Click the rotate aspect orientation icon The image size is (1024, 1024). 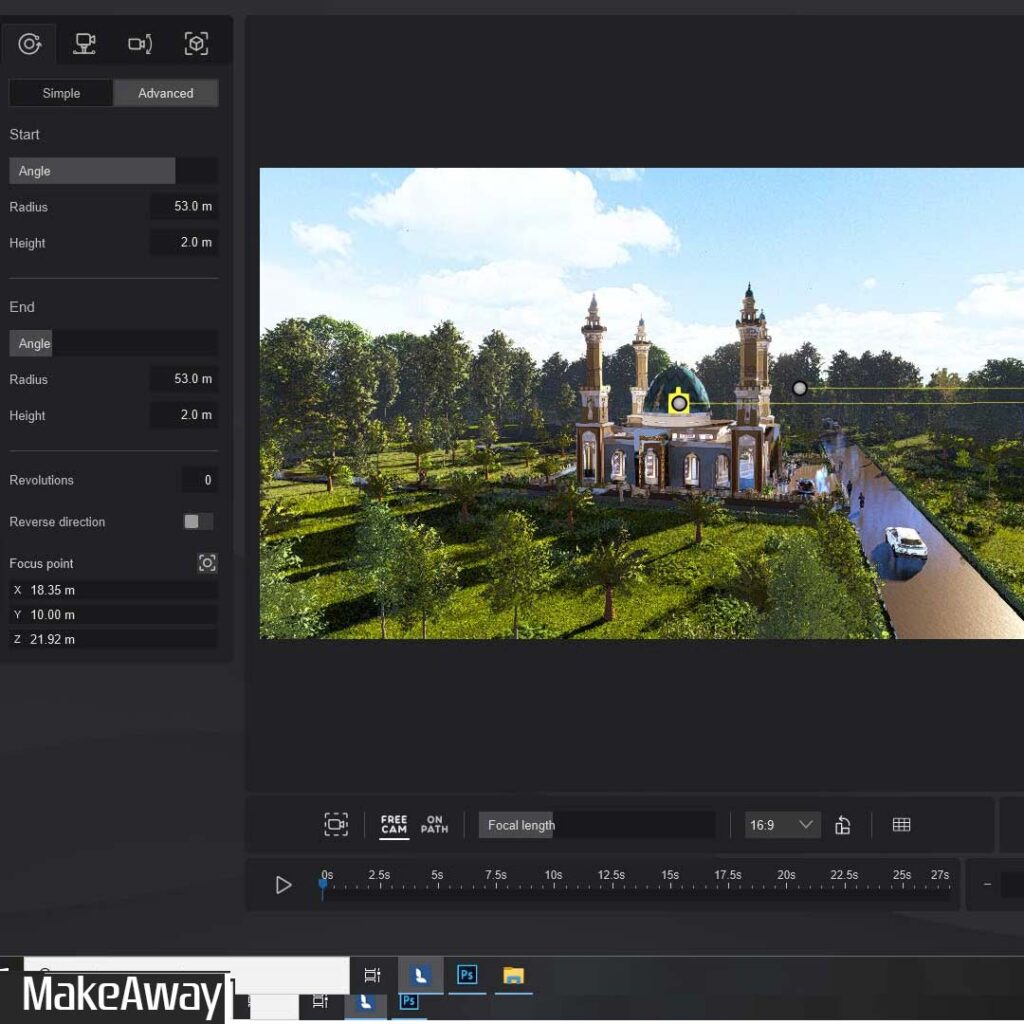(x=843, y=825)
